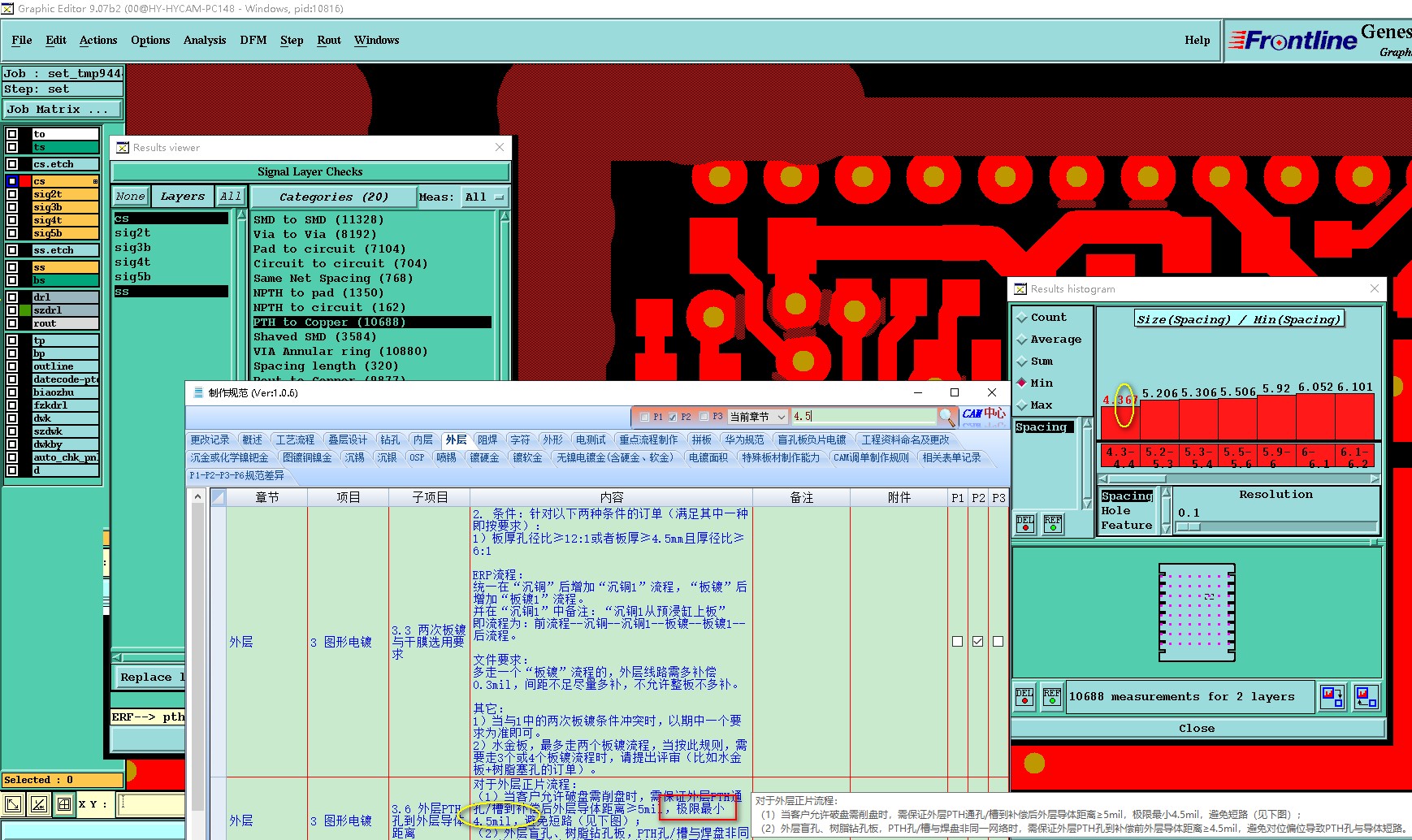Toggle the display box for layer drl

[12, 297]
